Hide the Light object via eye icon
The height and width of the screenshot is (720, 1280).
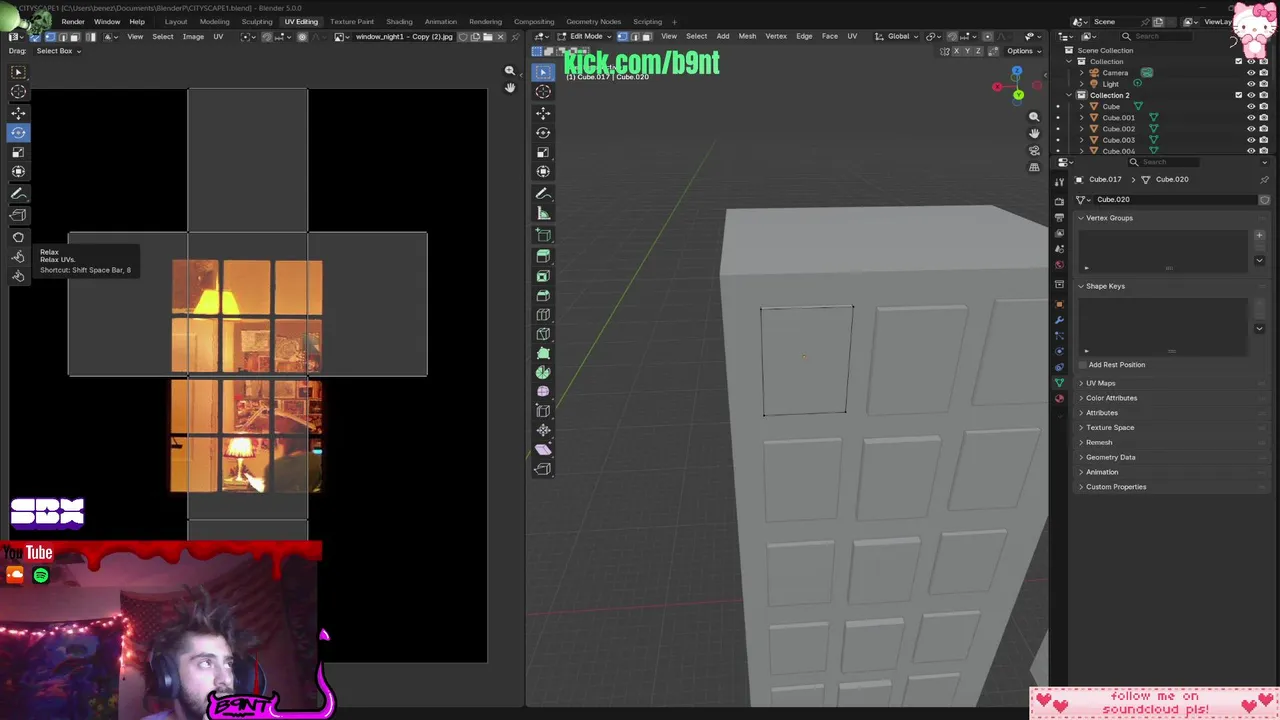[x=1251, y=84]
